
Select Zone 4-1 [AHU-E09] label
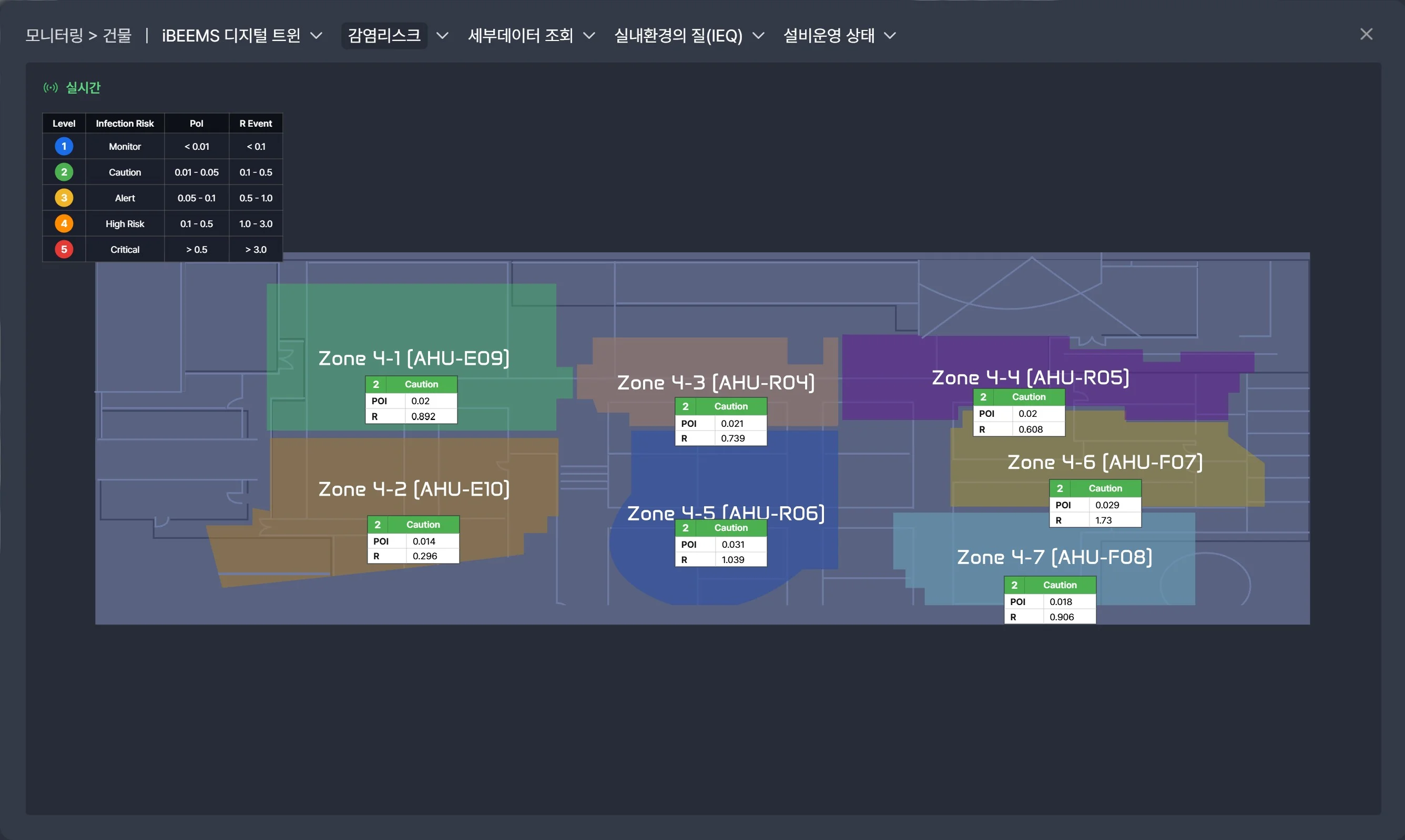(x=414, y=358)
